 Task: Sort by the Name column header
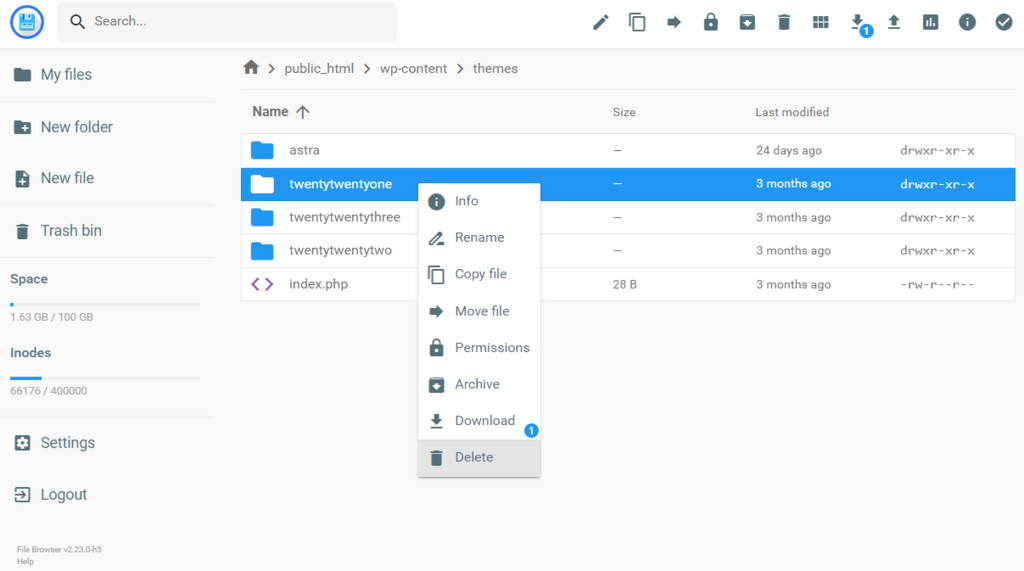270,112
